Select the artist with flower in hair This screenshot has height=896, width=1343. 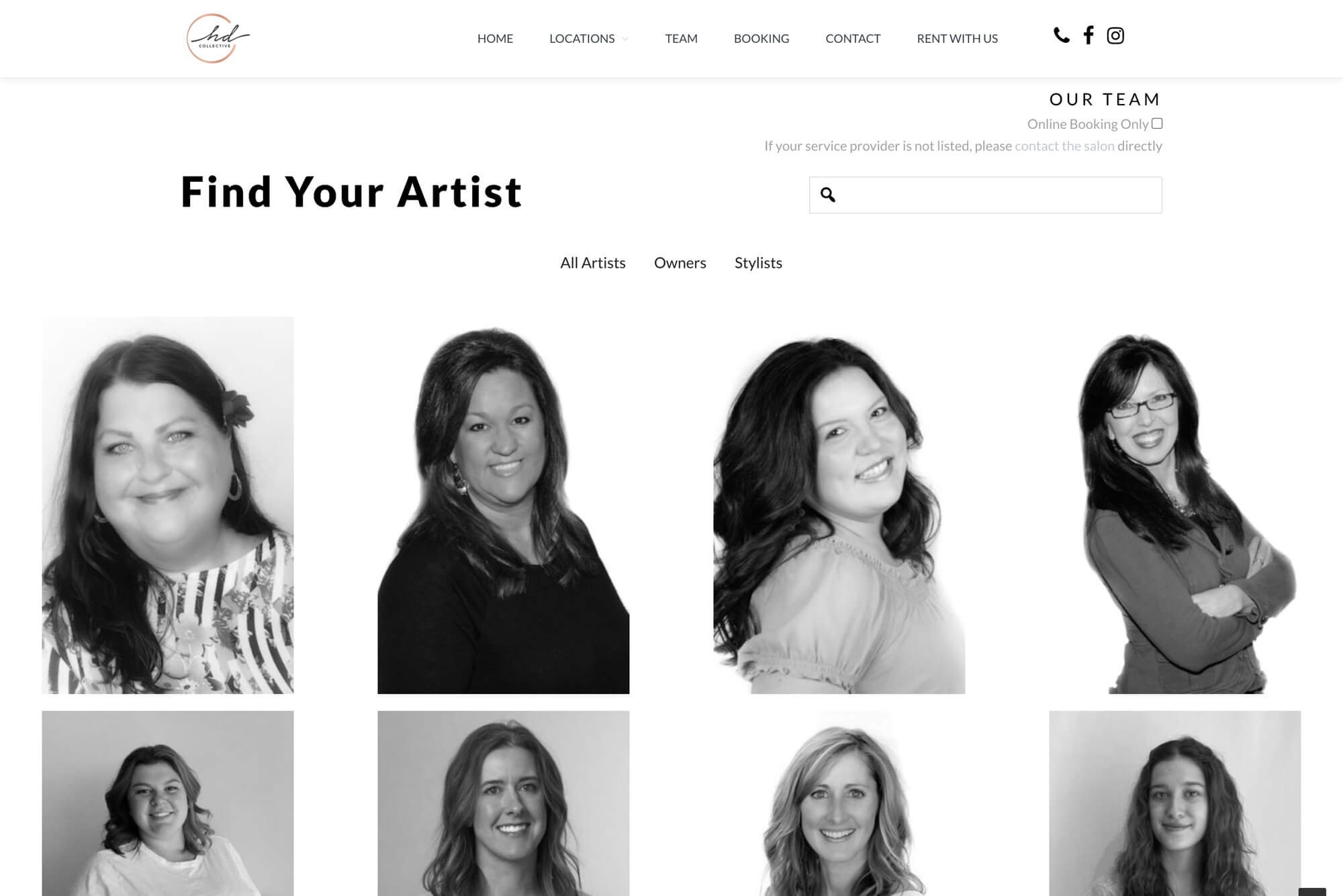[168, 505]
